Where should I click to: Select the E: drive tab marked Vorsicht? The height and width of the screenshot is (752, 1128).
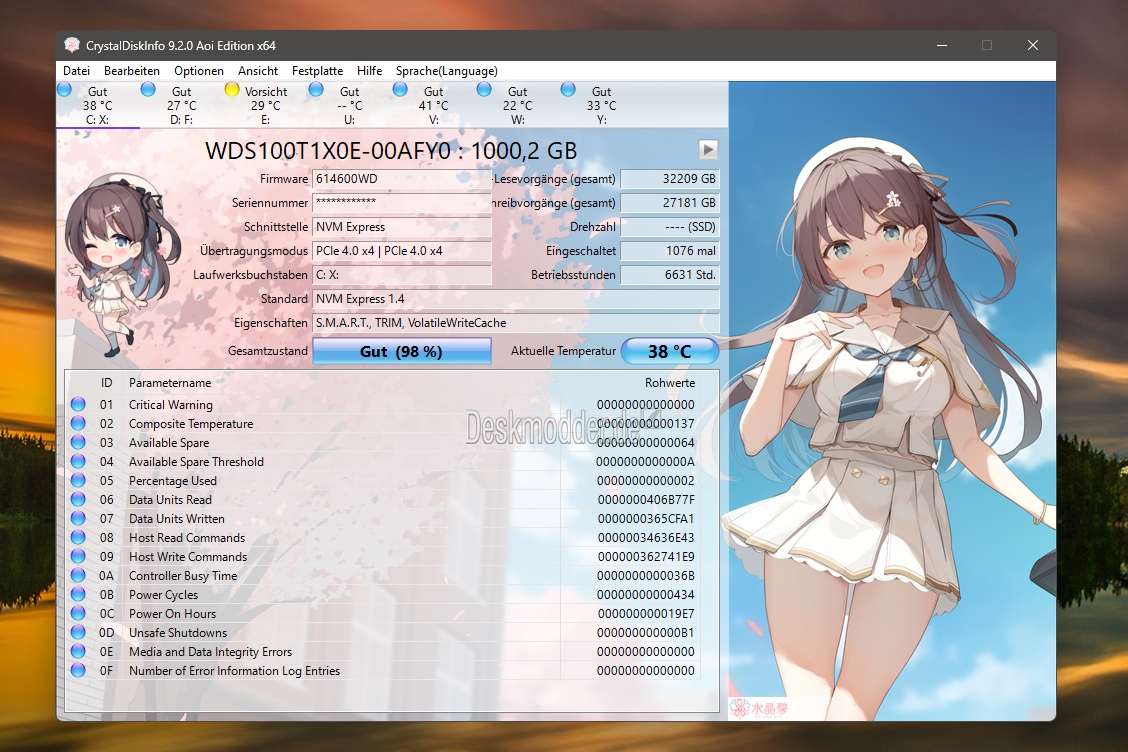(265, 105)
